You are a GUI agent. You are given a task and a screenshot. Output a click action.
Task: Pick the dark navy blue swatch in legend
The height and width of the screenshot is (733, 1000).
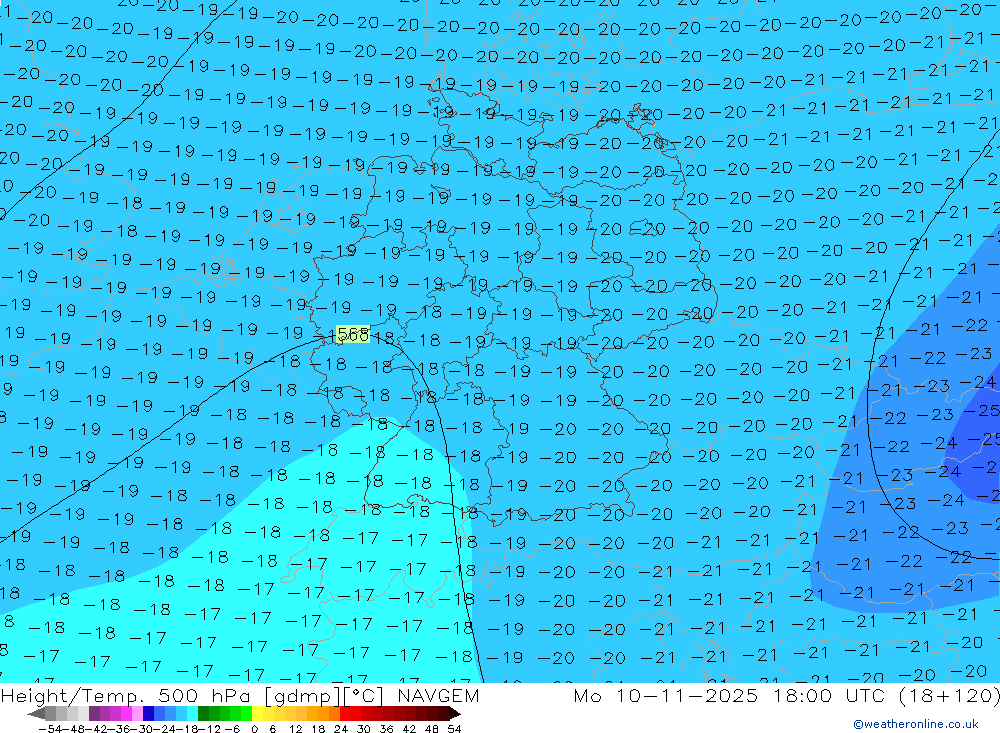149,713
